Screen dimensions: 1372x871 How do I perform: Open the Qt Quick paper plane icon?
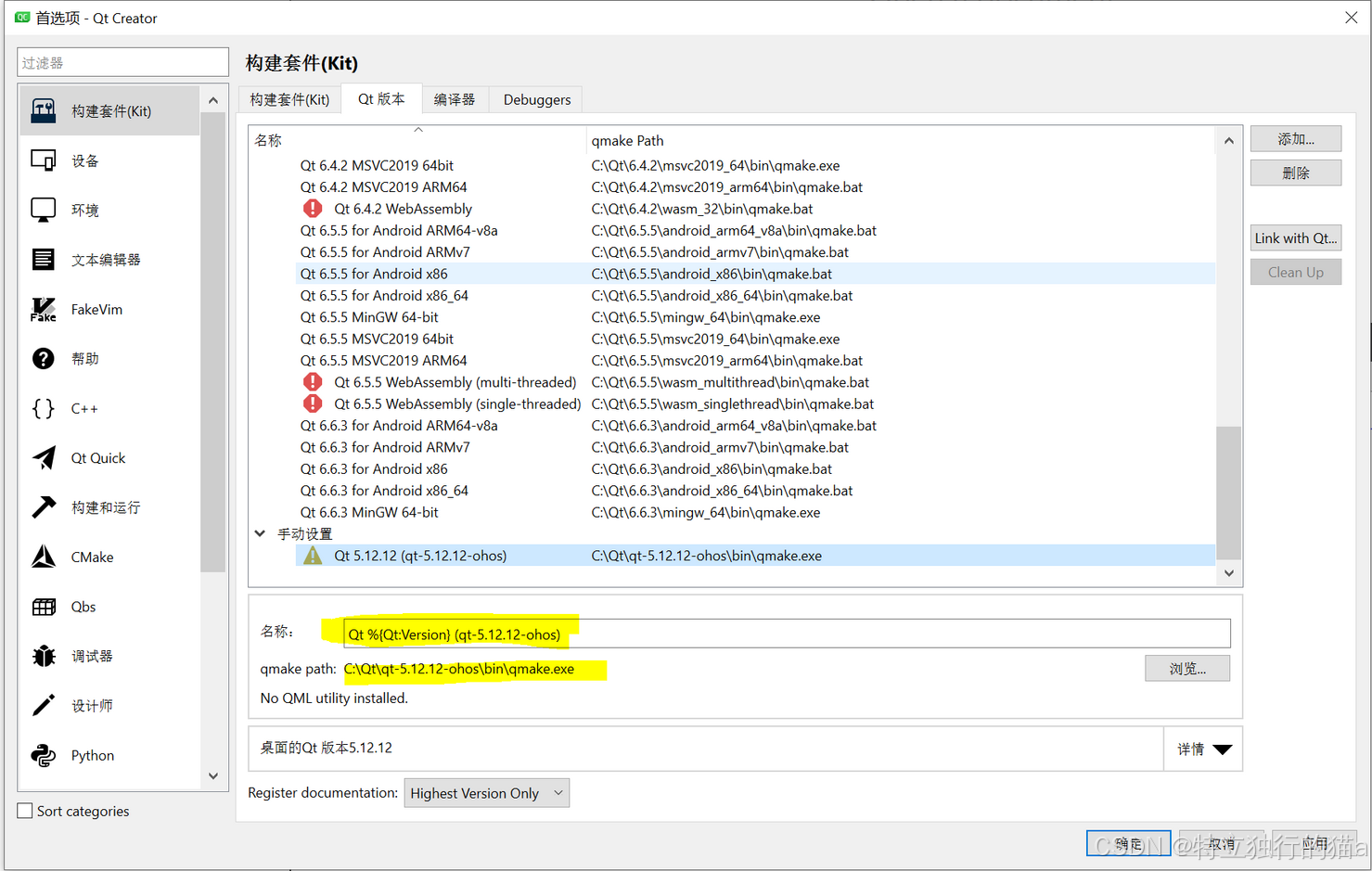coord(44,458)
